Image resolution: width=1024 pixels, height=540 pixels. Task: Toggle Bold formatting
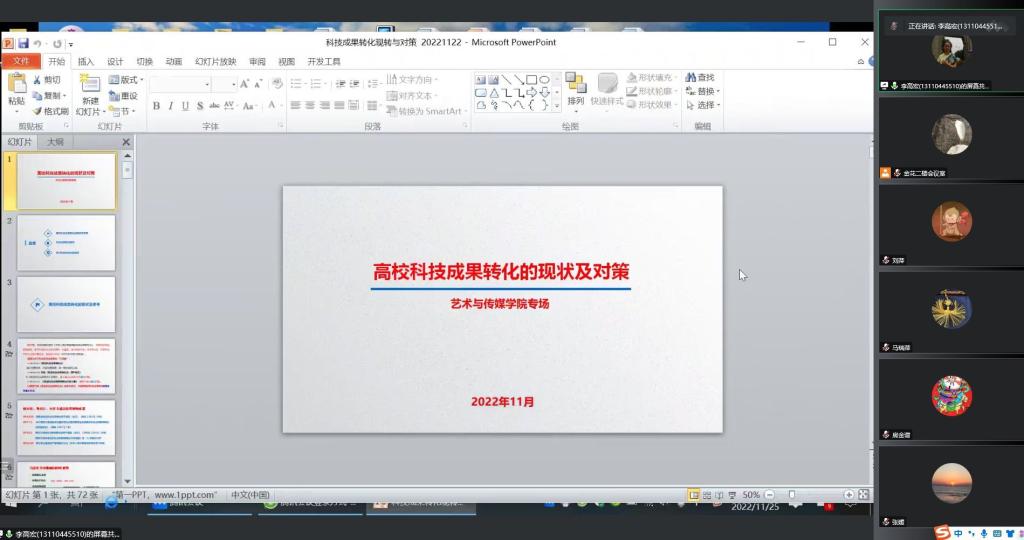tap(156, 106)
